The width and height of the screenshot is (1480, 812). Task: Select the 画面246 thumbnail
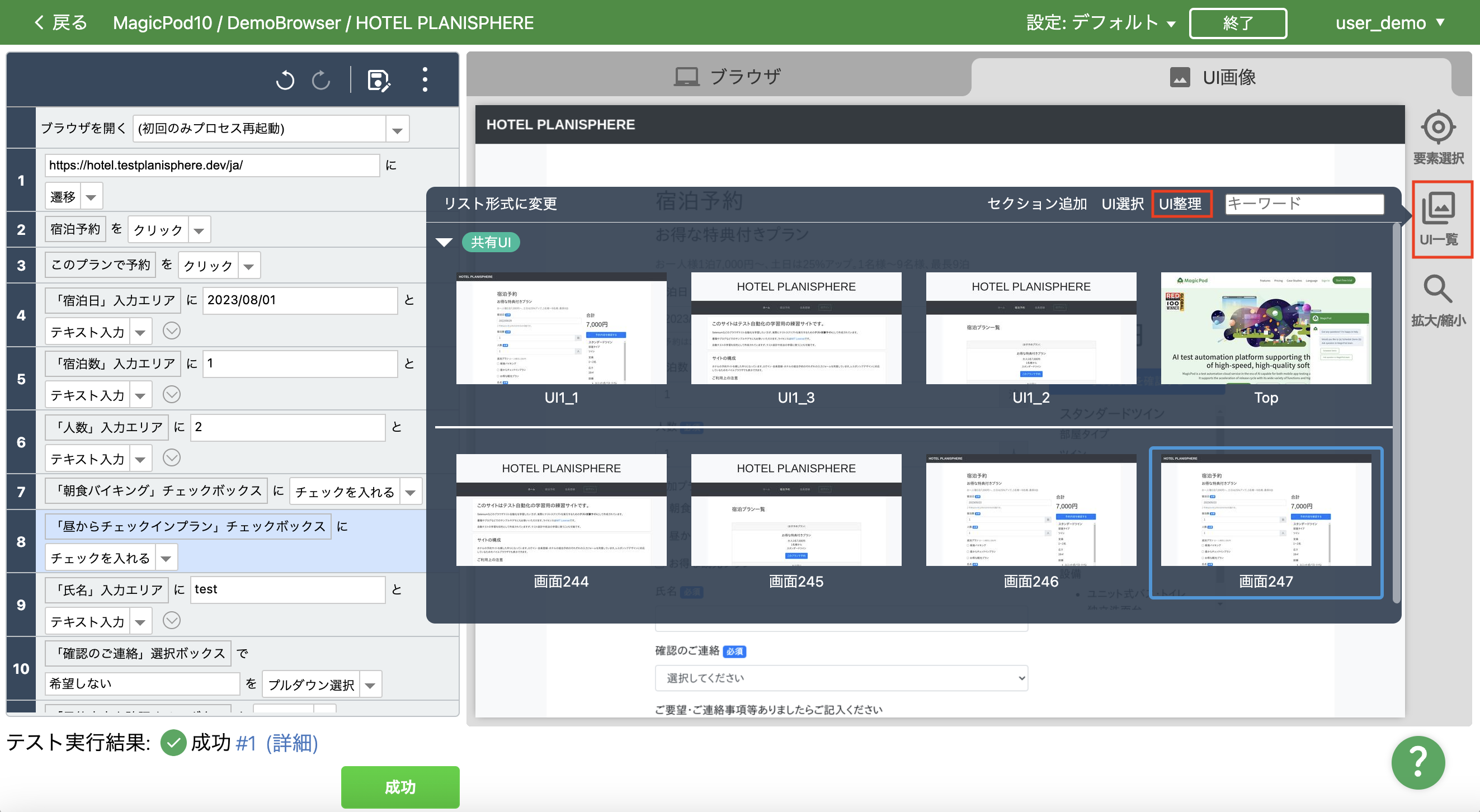click(1031, 510)
